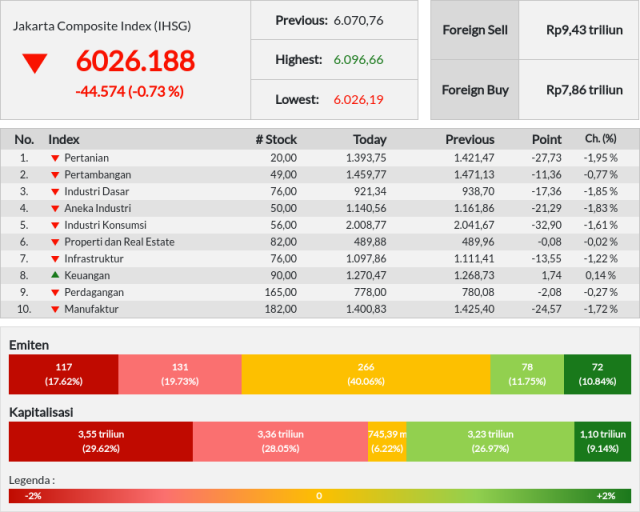
Task: Click the Point column header
Action: click(547, 140)
